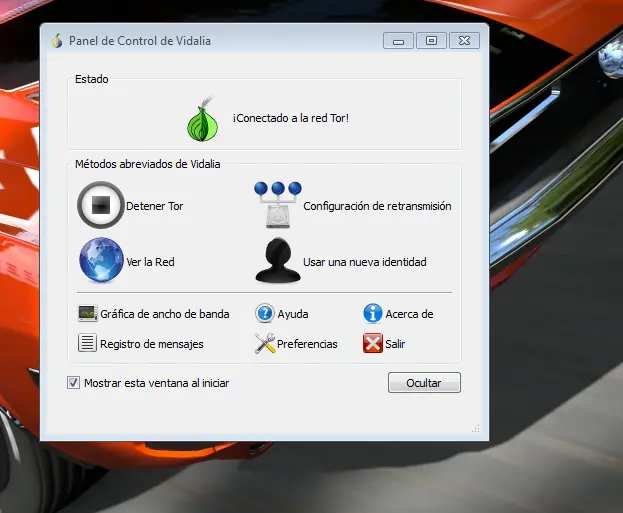The width and height of the screenshot is (623, 513).
Task: Click the Detener Tor label
Action: pos(155,206)
